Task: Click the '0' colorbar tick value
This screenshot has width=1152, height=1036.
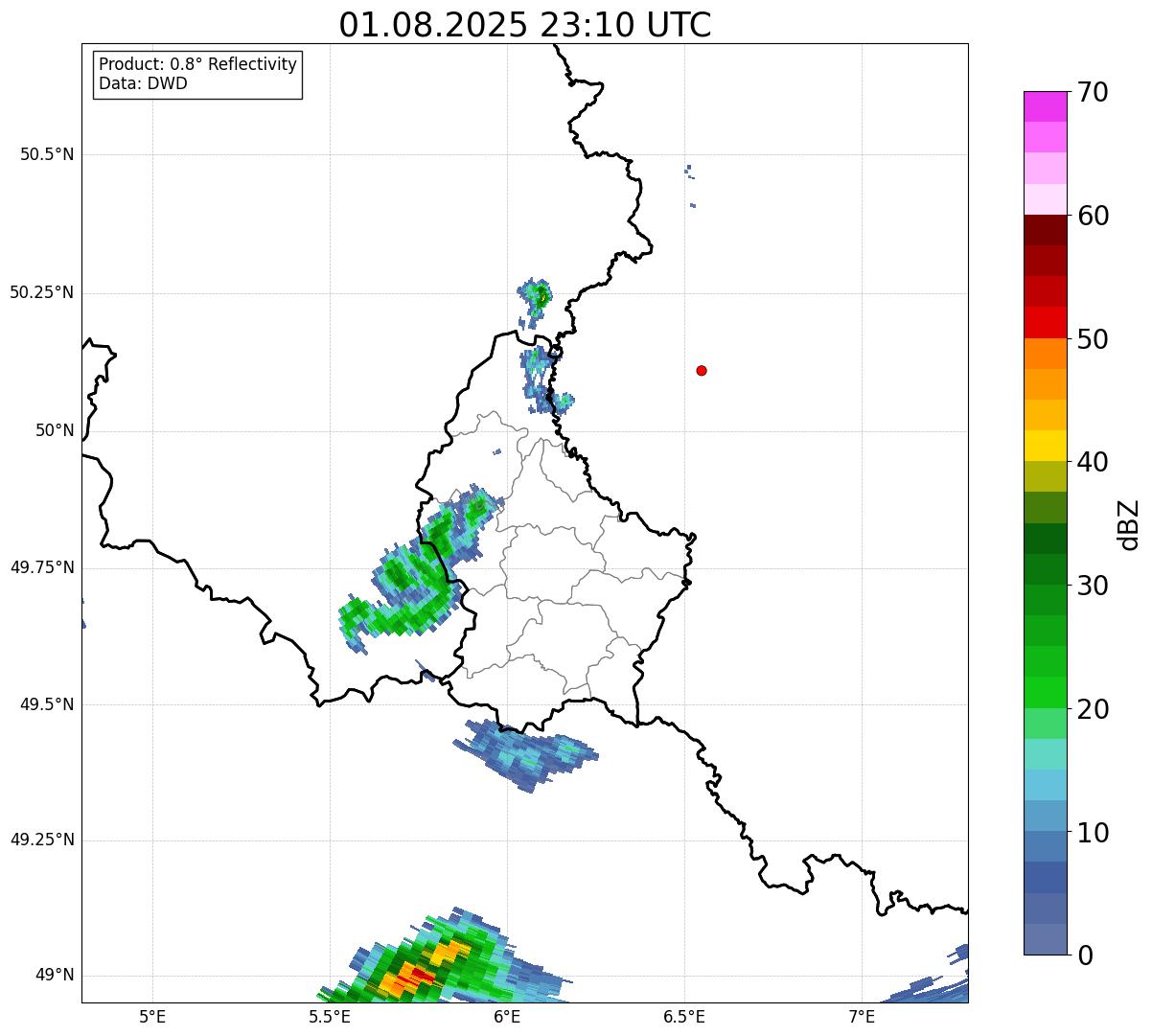Action: click(x=1084, y=955)
